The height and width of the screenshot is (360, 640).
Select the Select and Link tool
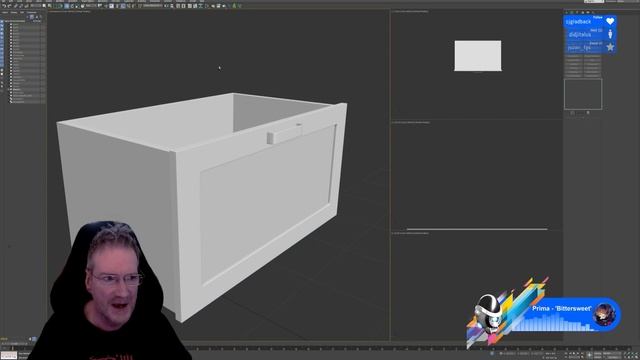point(15,6)
